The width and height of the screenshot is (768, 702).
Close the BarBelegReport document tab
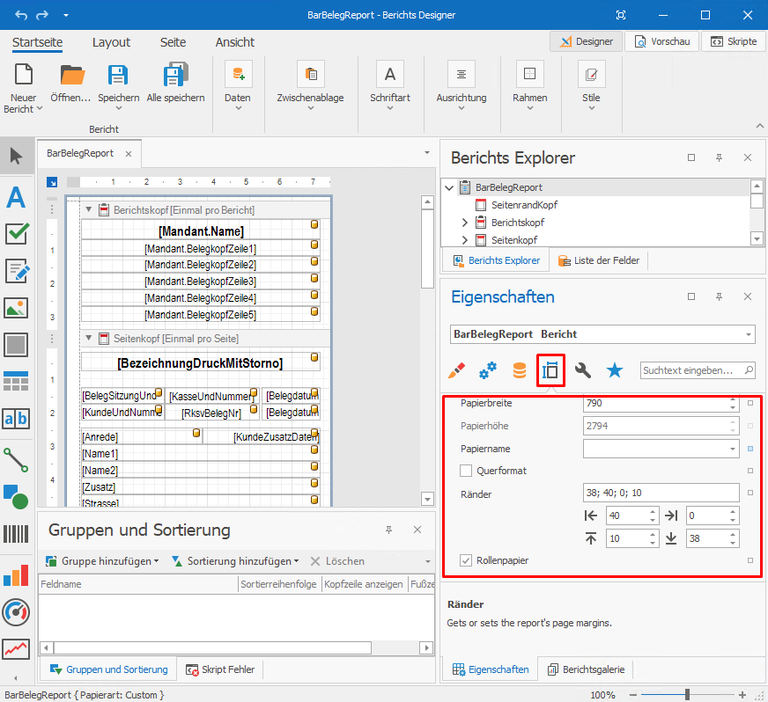tap(128, 154)
